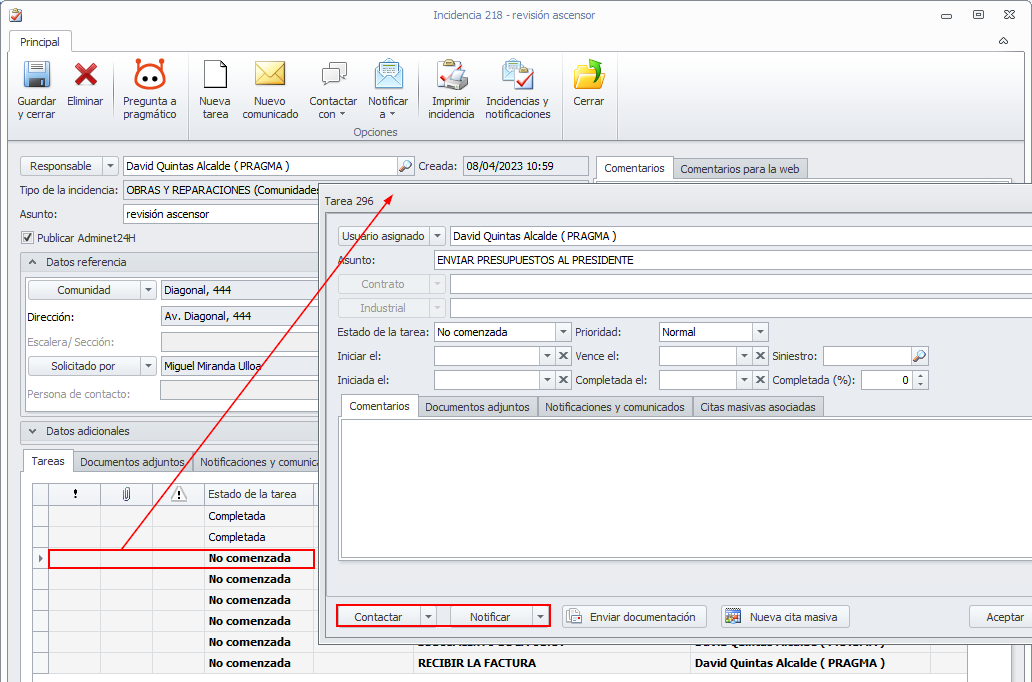Image resolution: width=1032 pixels, height=682 pixels.
Task: Click paperclip attachment column header
Action: (x=126, y=494)
